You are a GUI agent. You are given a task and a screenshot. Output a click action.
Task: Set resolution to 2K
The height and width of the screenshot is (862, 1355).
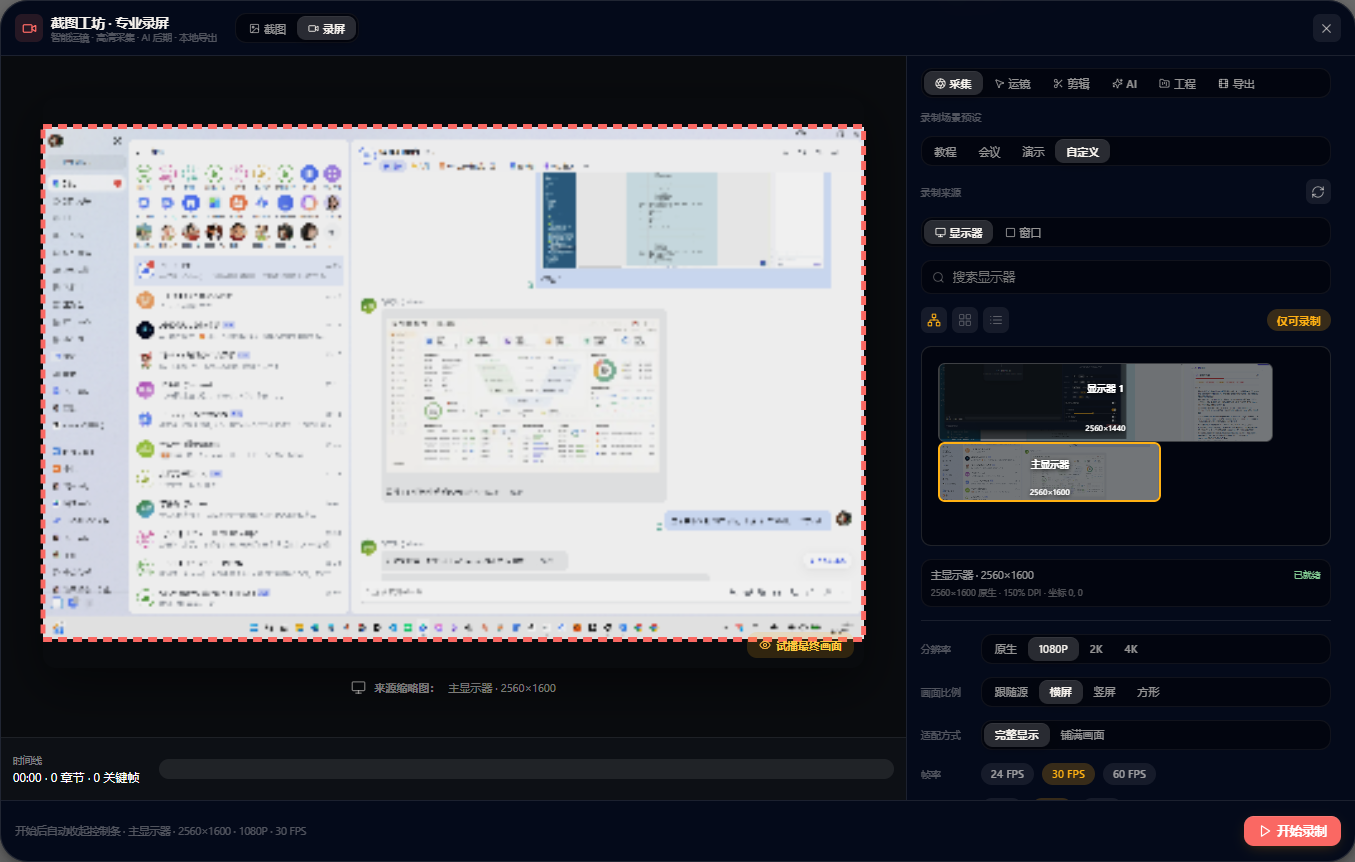(x=1096, y=649)
